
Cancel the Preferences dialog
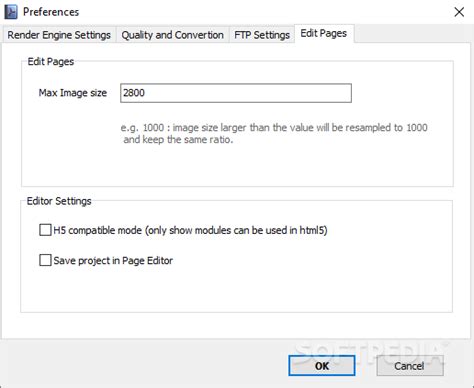(x=410, y=366)
